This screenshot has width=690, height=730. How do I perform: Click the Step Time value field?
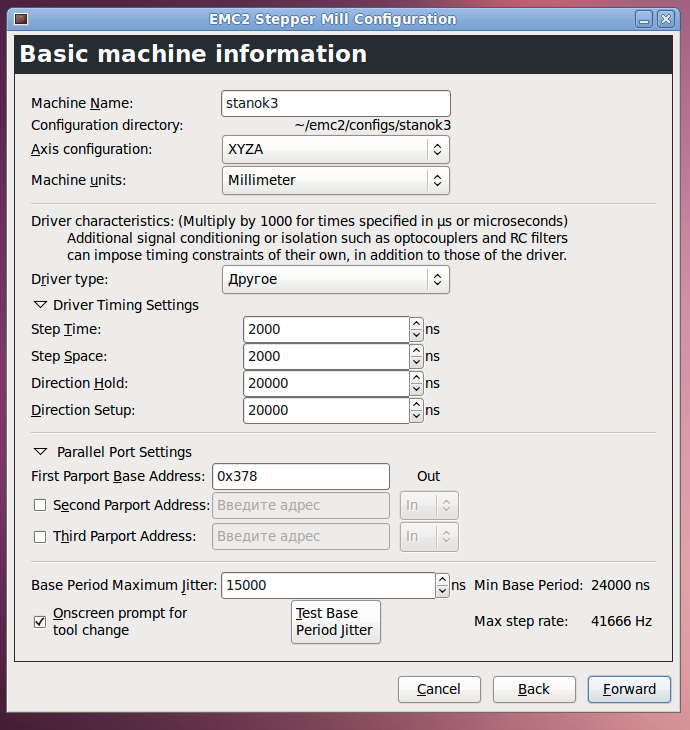point(326,330)
